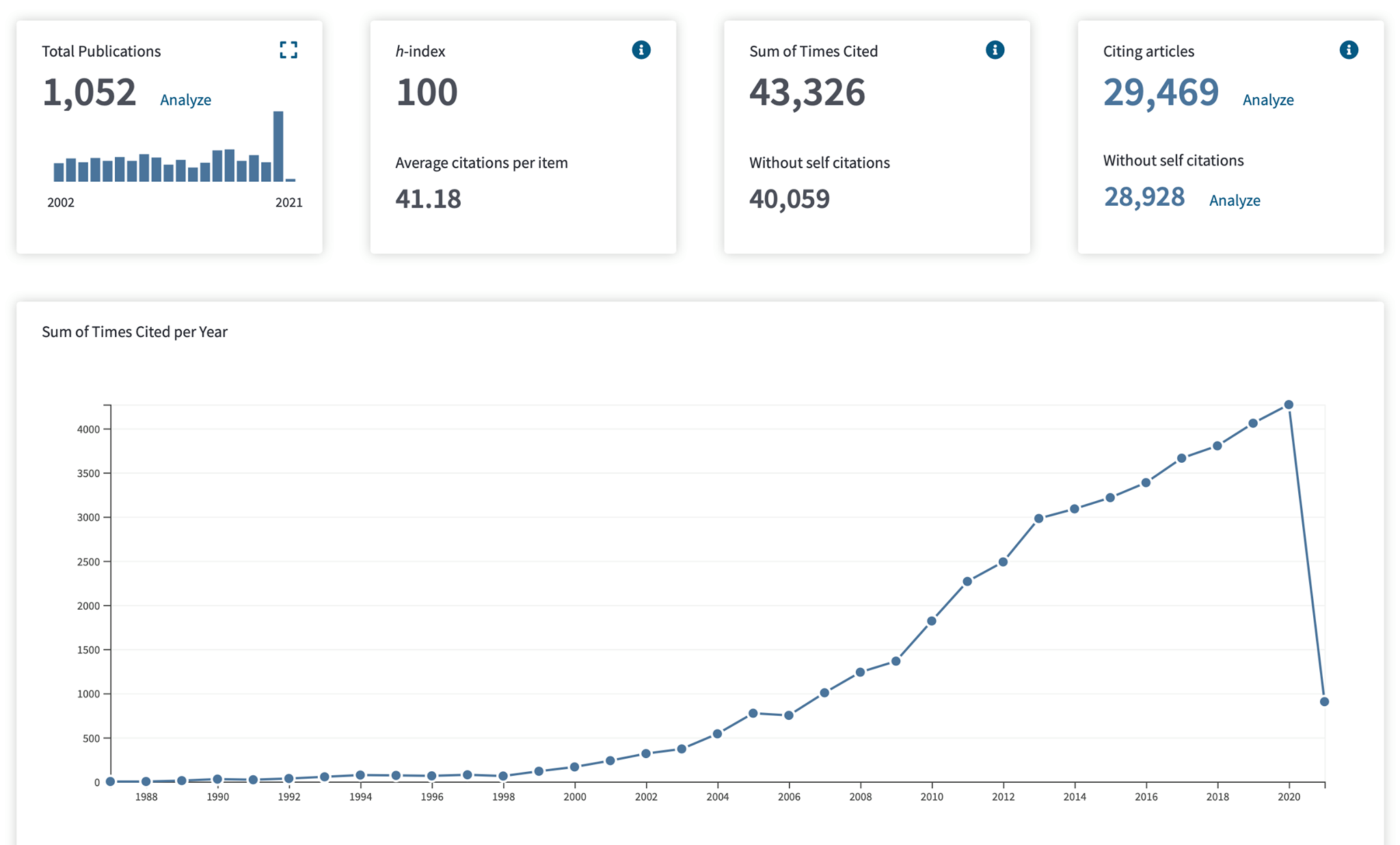Select the tallest bar in the publications mini chart
This screenshot has width=1400, height=845.
(x=278, y=146)
